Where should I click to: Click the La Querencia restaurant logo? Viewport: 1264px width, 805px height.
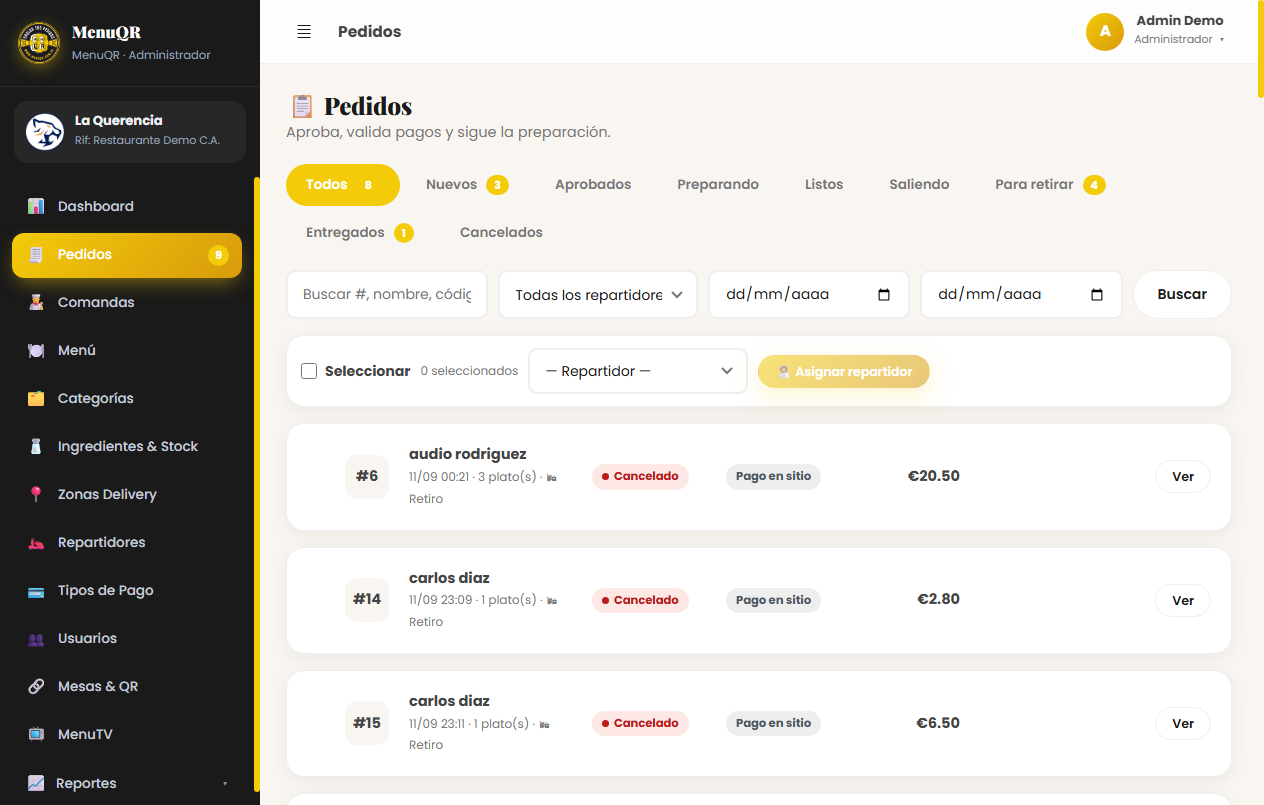[x=45, y=131]
